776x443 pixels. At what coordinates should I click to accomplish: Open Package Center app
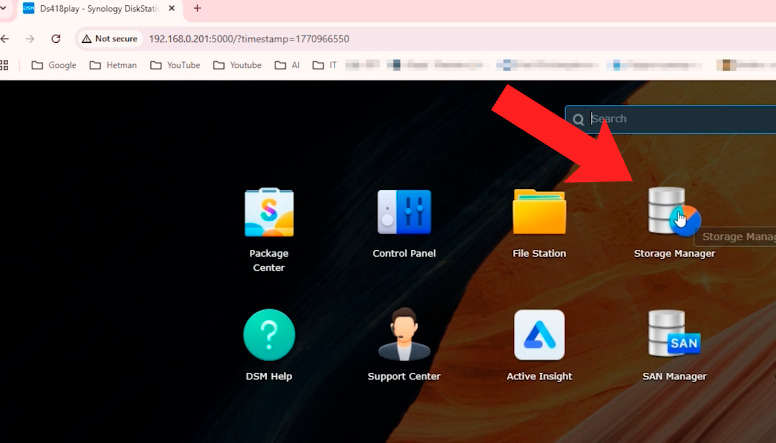click(269, 212)
